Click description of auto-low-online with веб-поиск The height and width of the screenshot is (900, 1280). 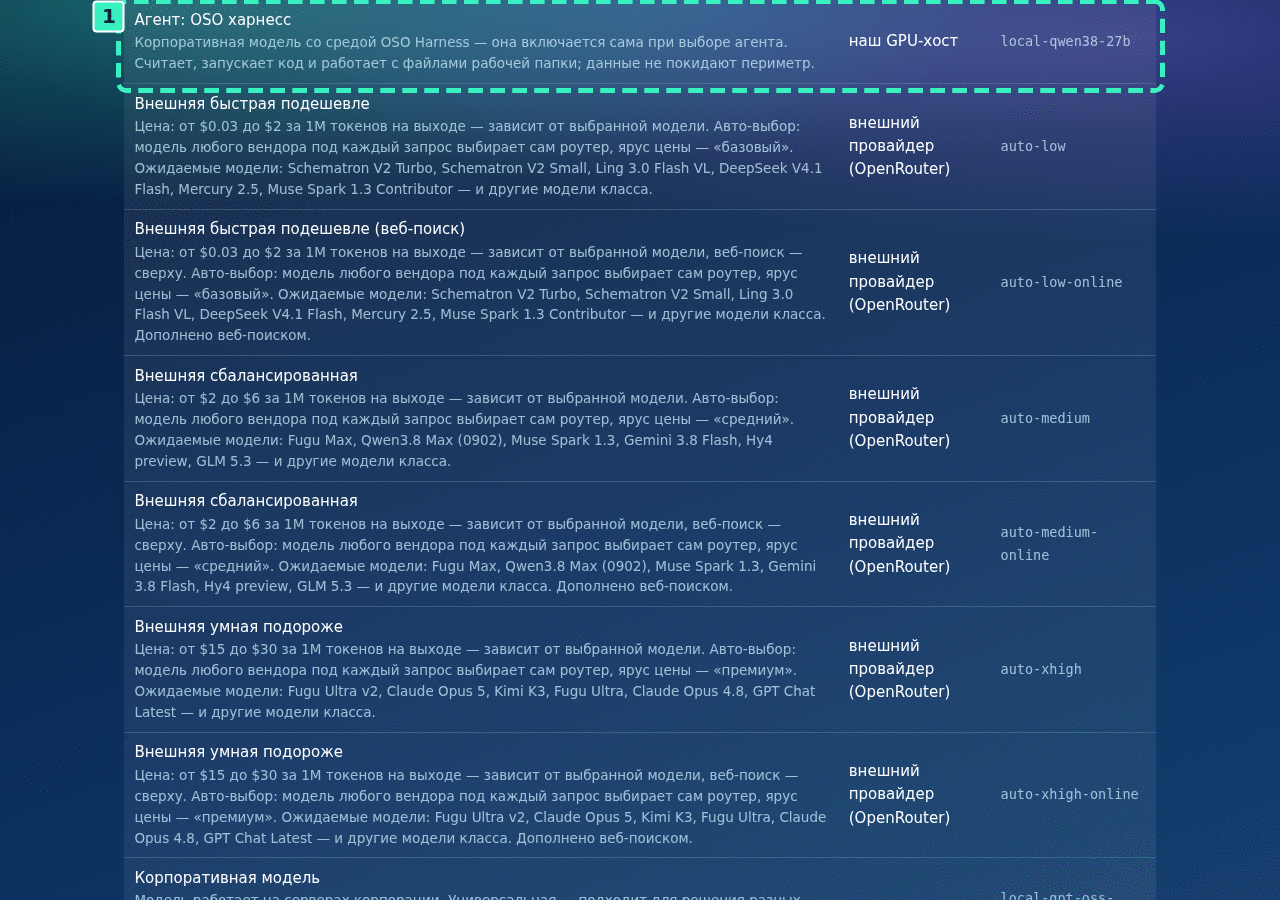[x=480, y=293]
